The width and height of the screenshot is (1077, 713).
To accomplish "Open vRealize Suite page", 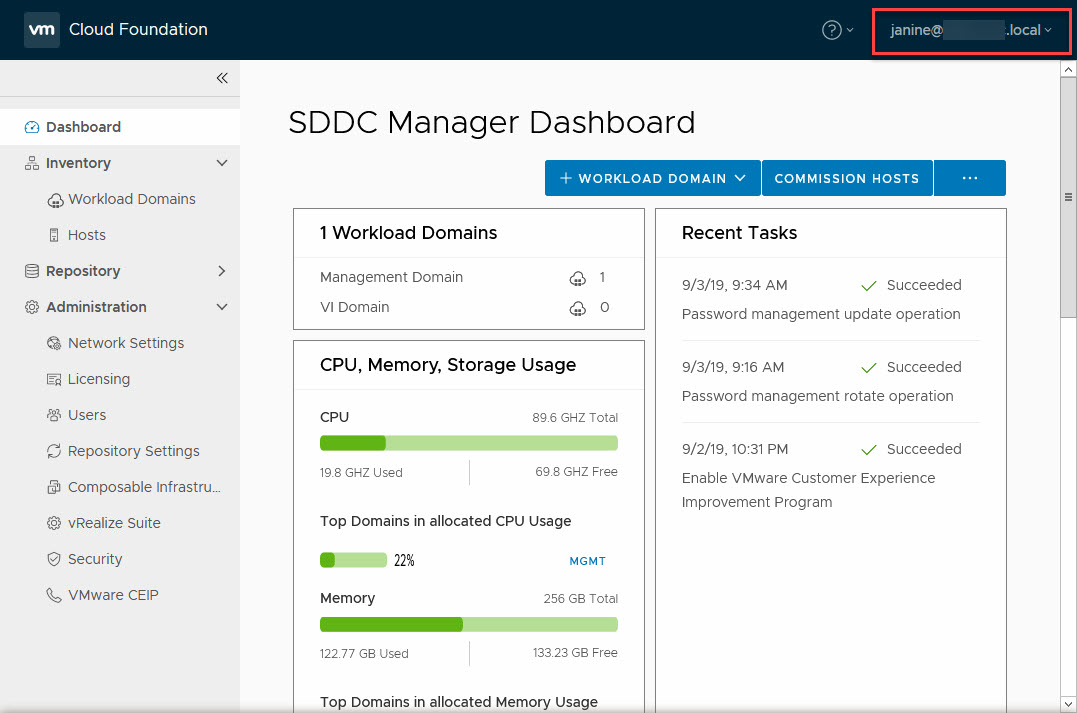I will click(x=114, y=523).
